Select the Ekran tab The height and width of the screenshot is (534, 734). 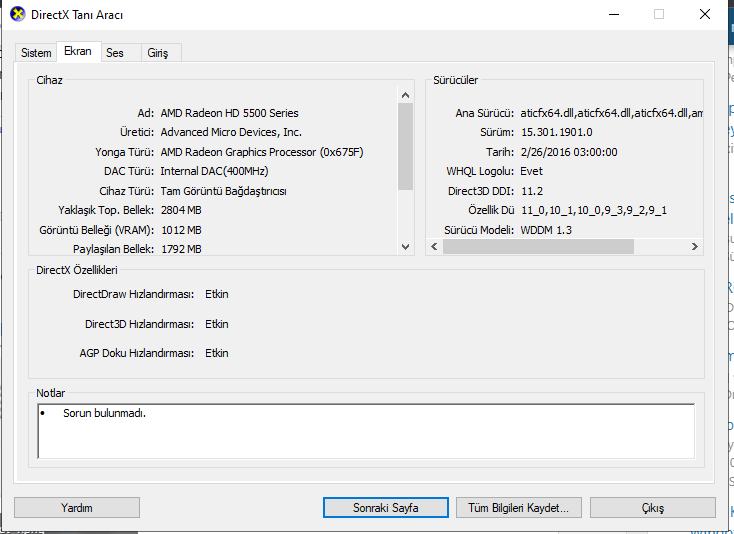click(x=78, y=51)
